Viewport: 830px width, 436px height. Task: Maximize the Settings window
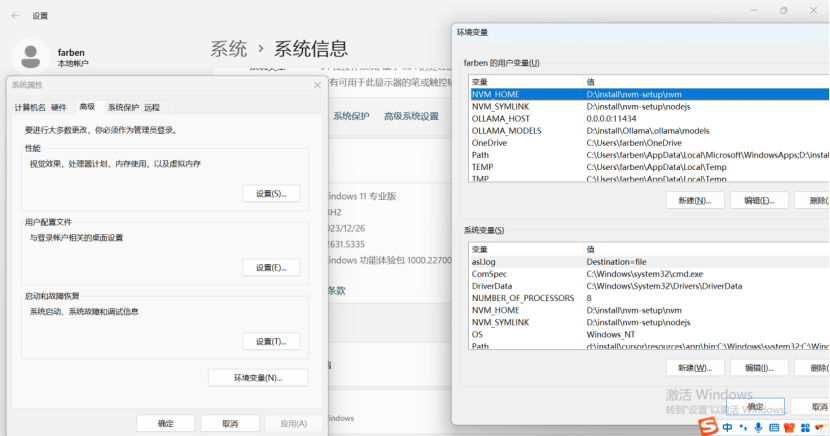coord(783,11)
